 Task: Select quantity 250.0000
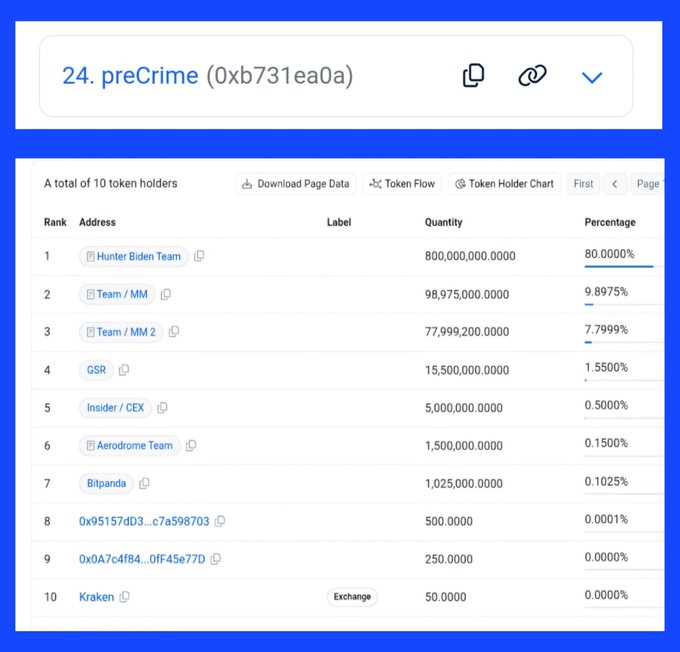point(449,559)
